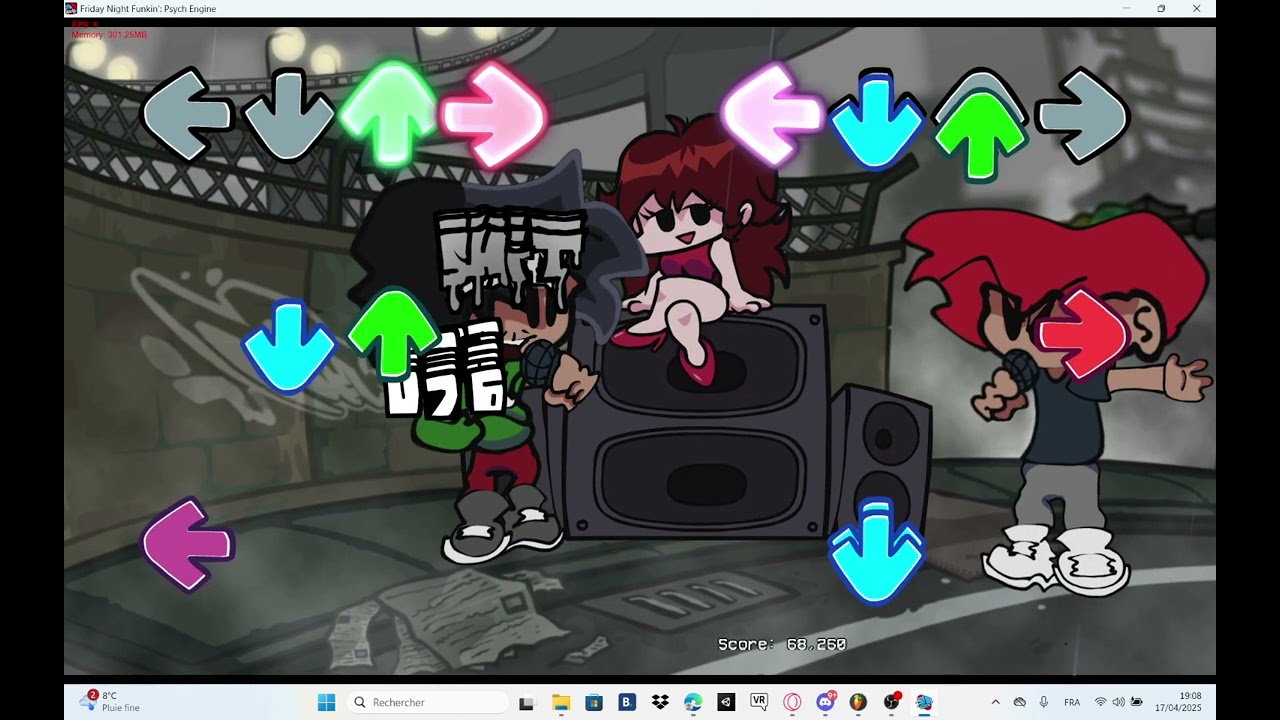Click the Memory usage counter text

coord(109,35)
